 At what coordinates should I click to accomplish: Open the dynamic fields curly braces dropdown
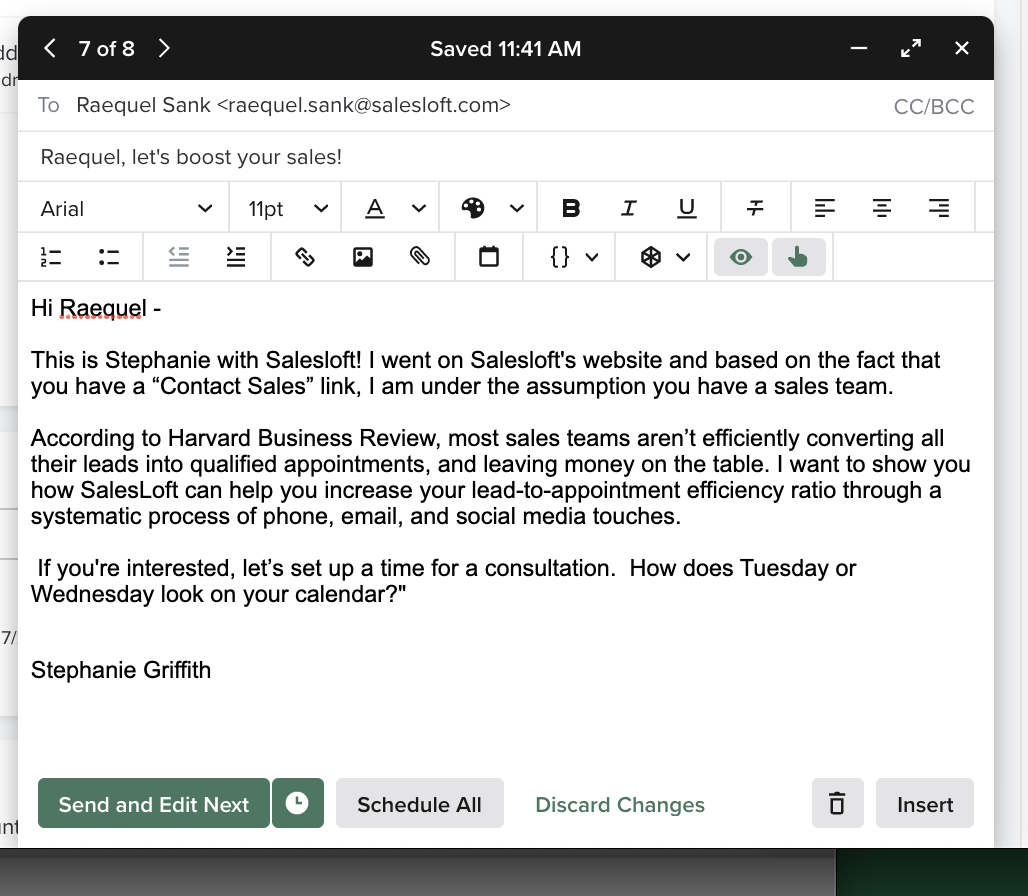[x=574, y=257]
